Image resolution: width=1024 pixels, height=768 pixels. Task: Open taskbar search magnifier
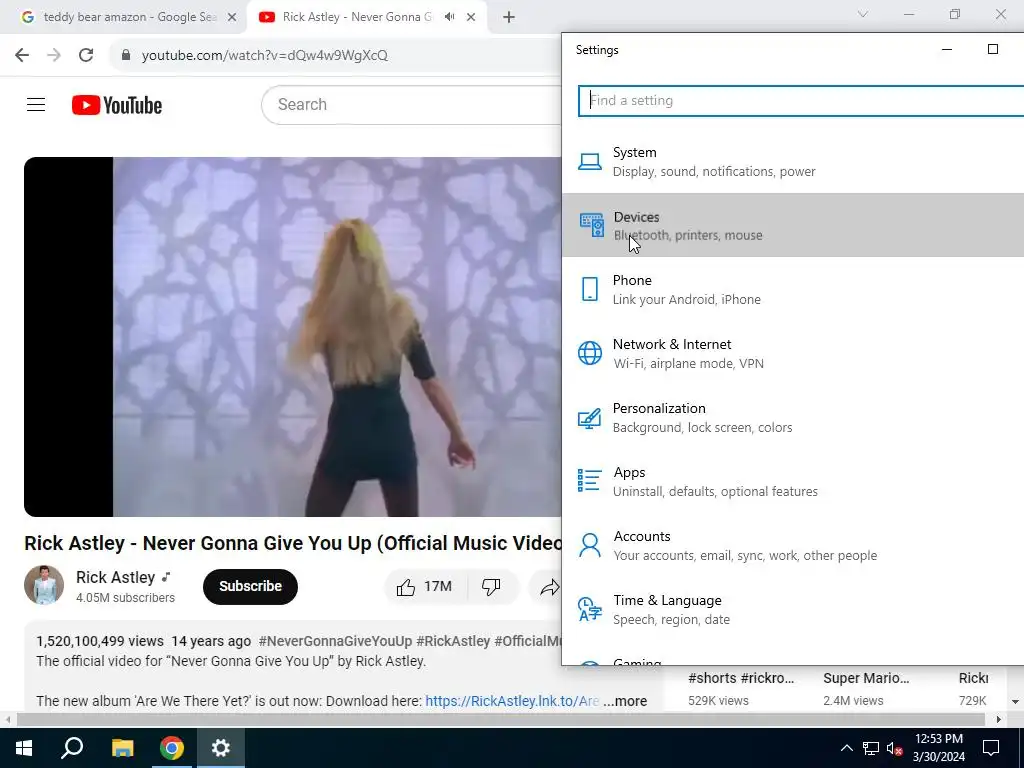point(72,748)
